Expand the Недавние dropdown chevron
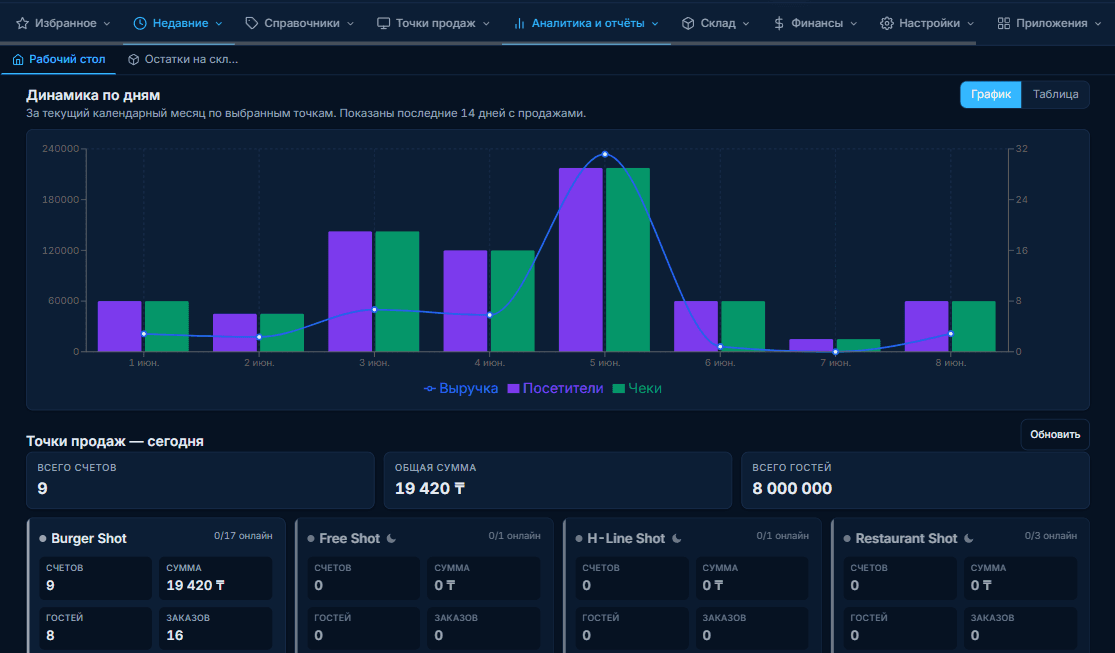Screen dimensions: 1115x653 click(219, 23)
